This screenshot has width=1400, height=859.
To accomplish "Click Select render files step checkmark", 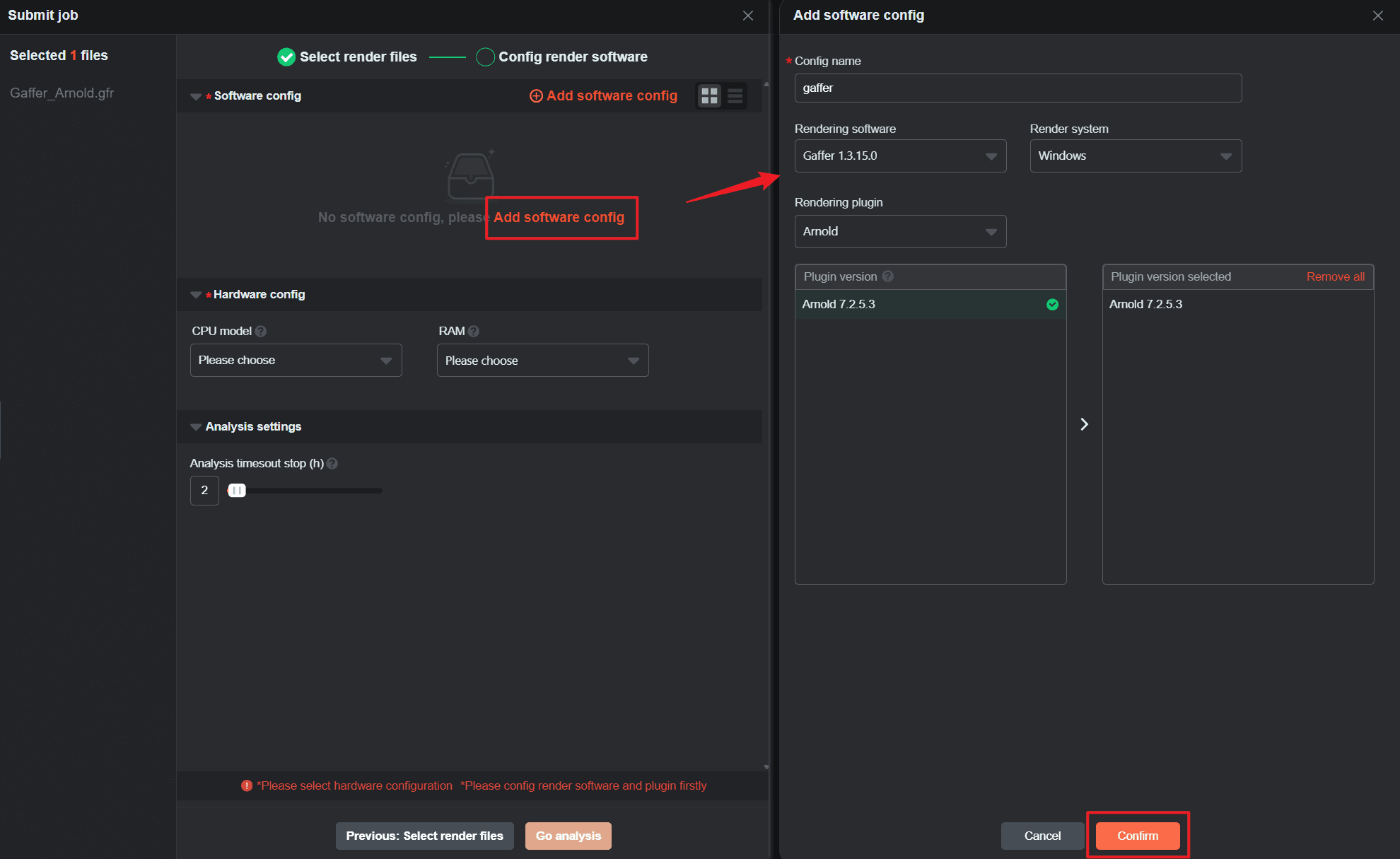I will [x=286, y=57].
